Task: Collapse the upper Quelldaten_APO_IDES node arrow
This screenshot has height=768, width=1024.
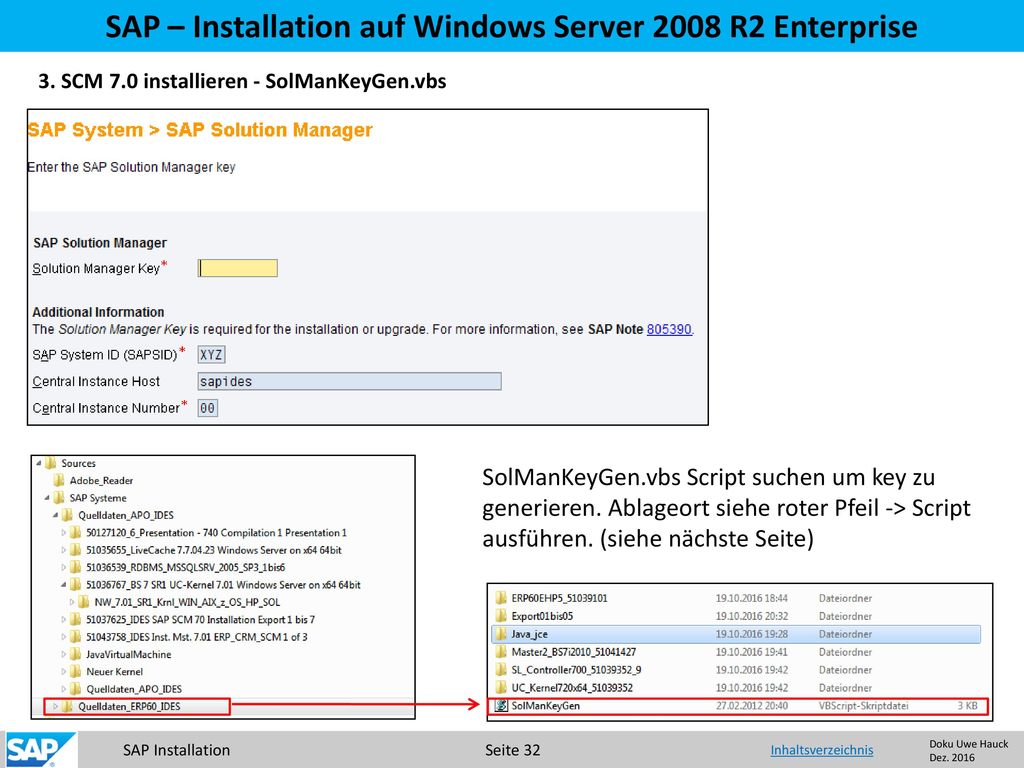Action: point(56,515)
